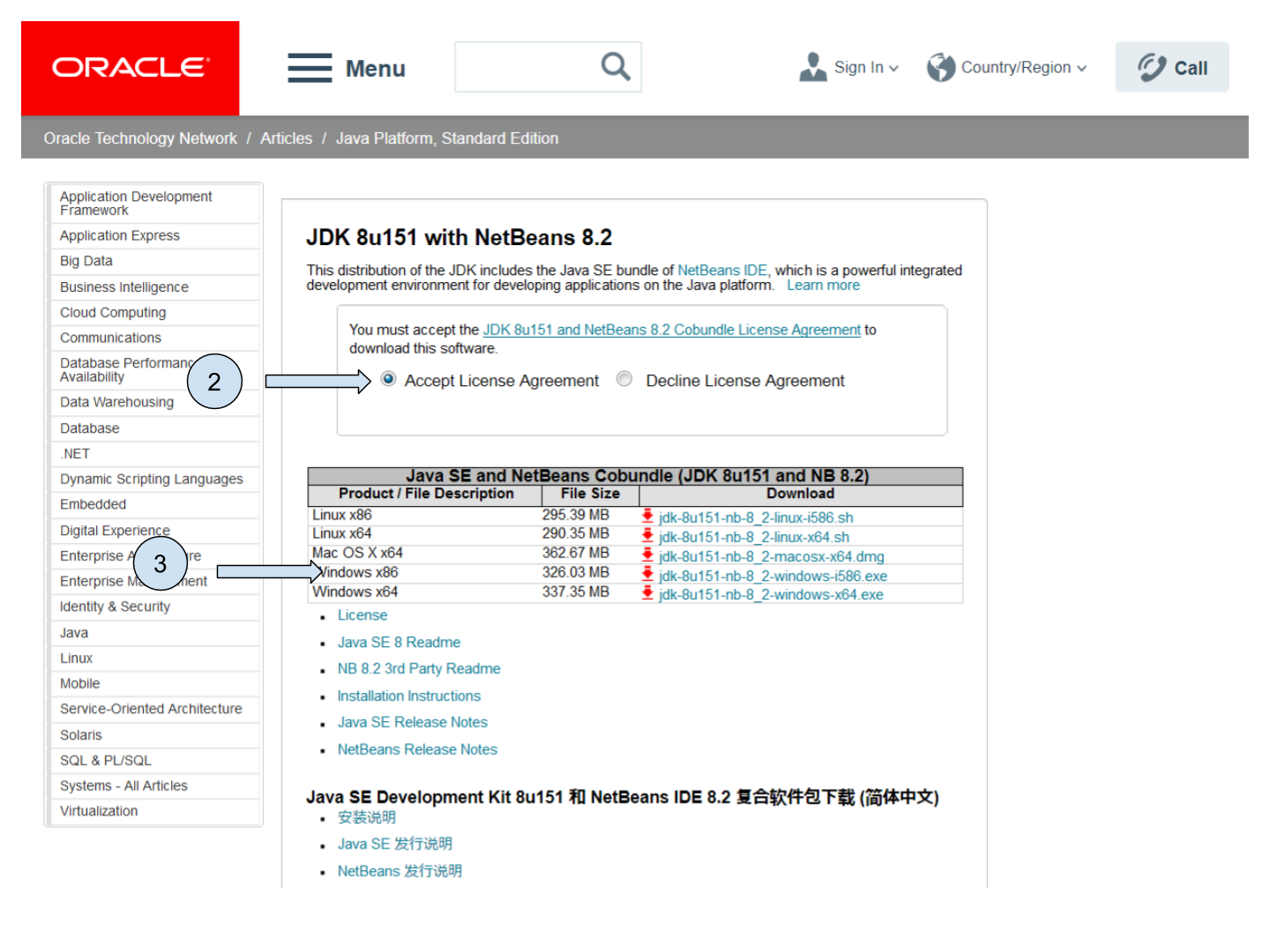This screenshot has width=1270, height=952.
Task: Go to Oracle Technology Network breadcrumb
Action: pyautogui.click(x=140, y=138)
